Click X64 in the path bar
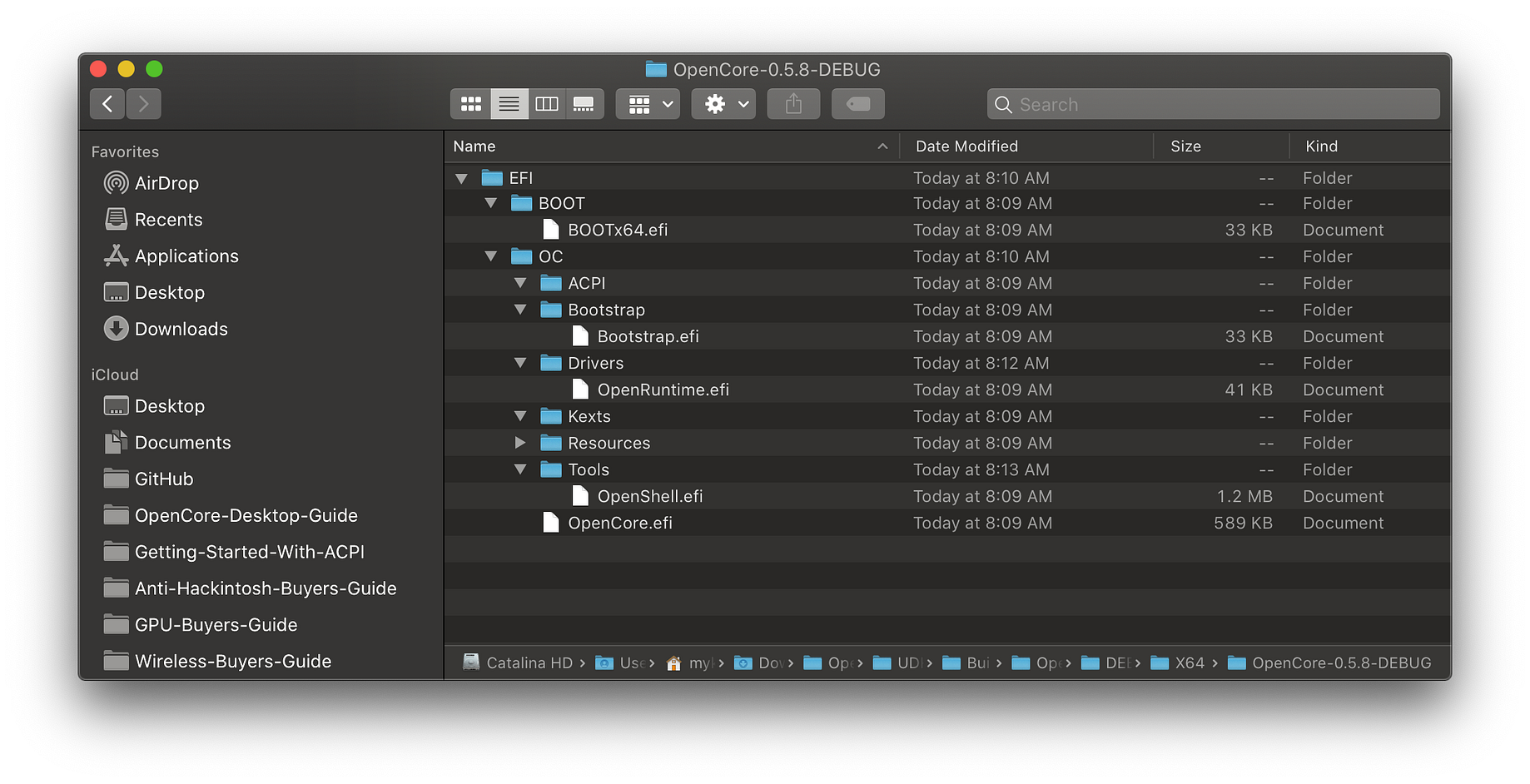Screen dimensions: 1530x784 point(1178,662)
